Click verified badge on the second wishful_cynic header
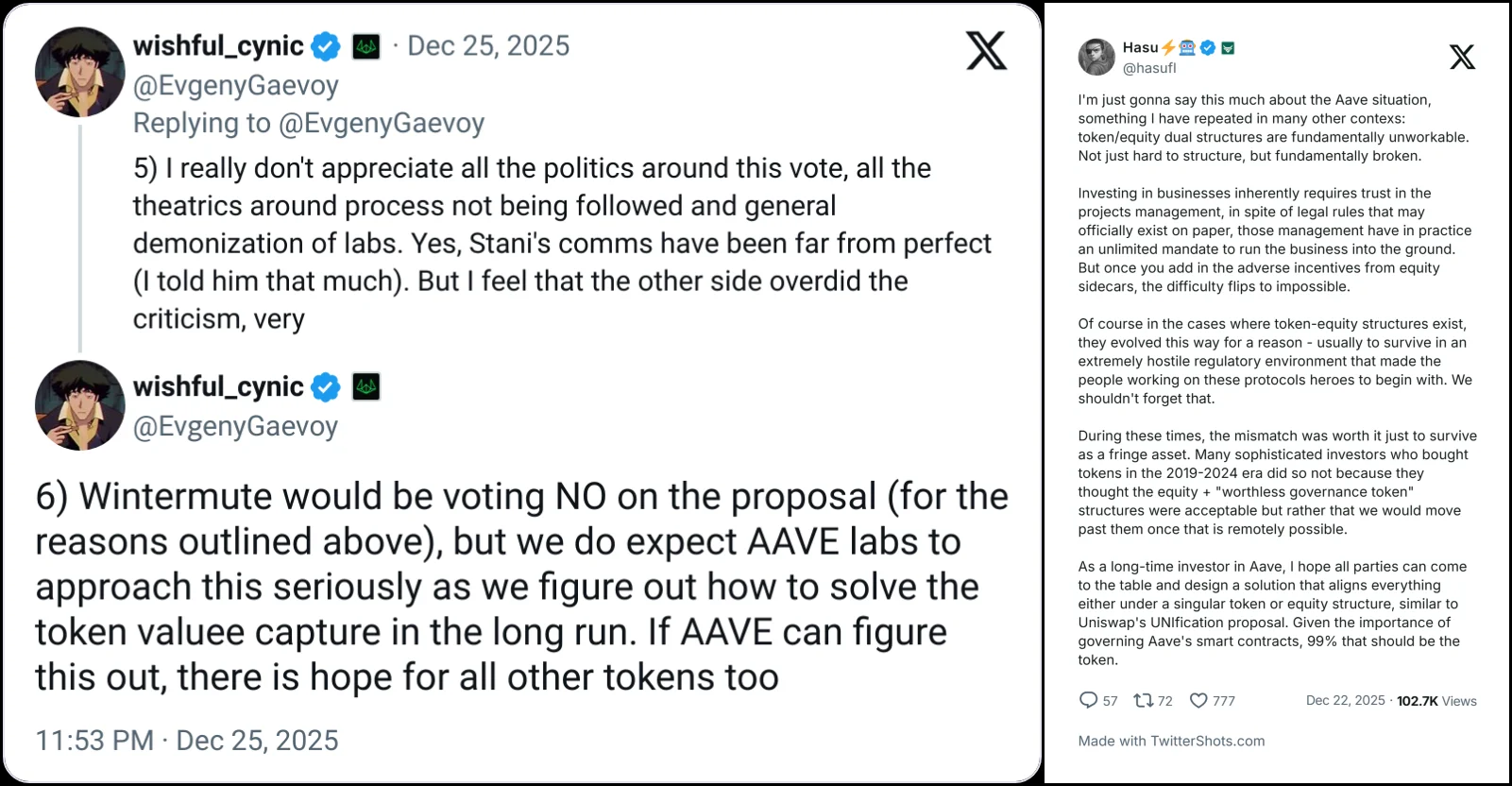This screenshot has height=786, width=1512. click(x=326, y=386)
